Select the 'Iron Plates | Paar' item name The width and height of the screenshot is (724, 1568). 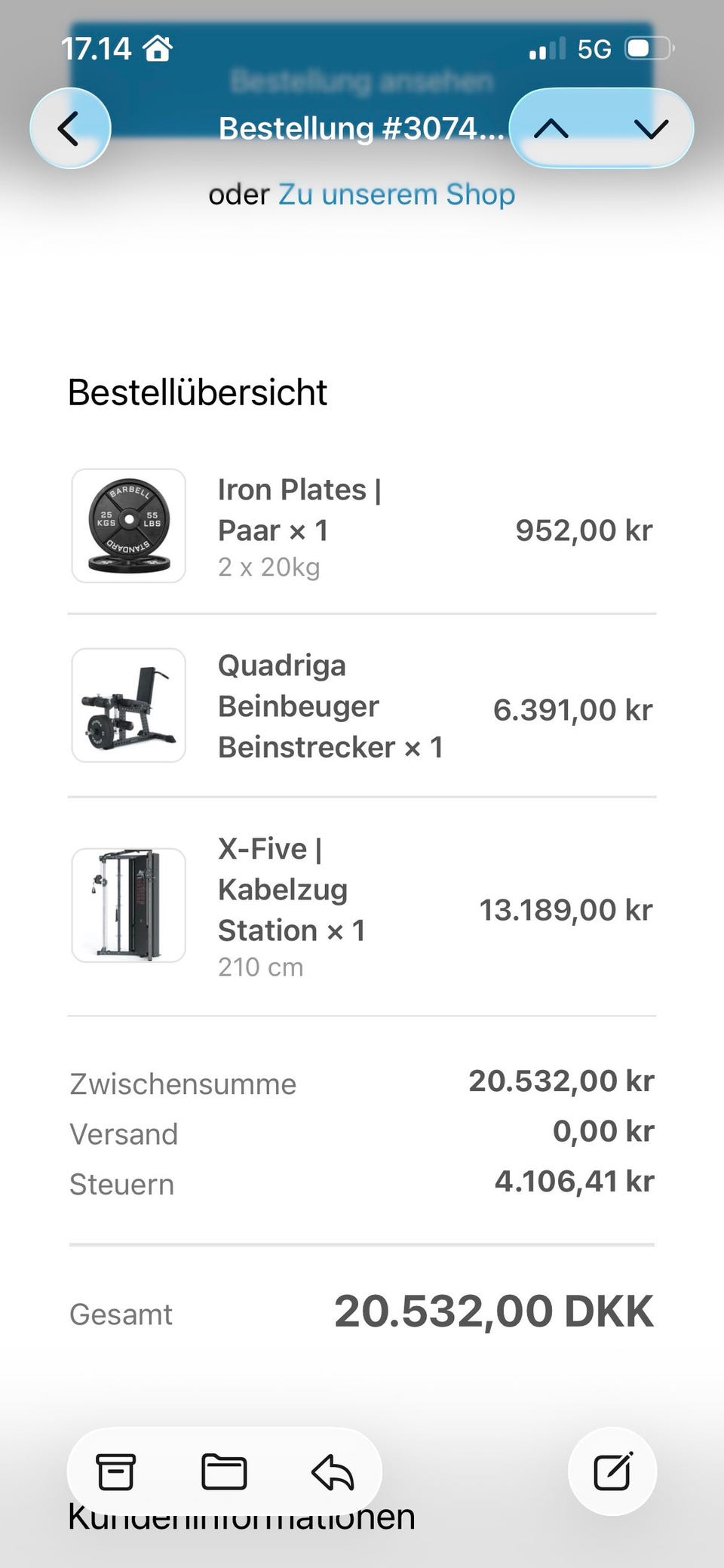click(x=299, y=510)
